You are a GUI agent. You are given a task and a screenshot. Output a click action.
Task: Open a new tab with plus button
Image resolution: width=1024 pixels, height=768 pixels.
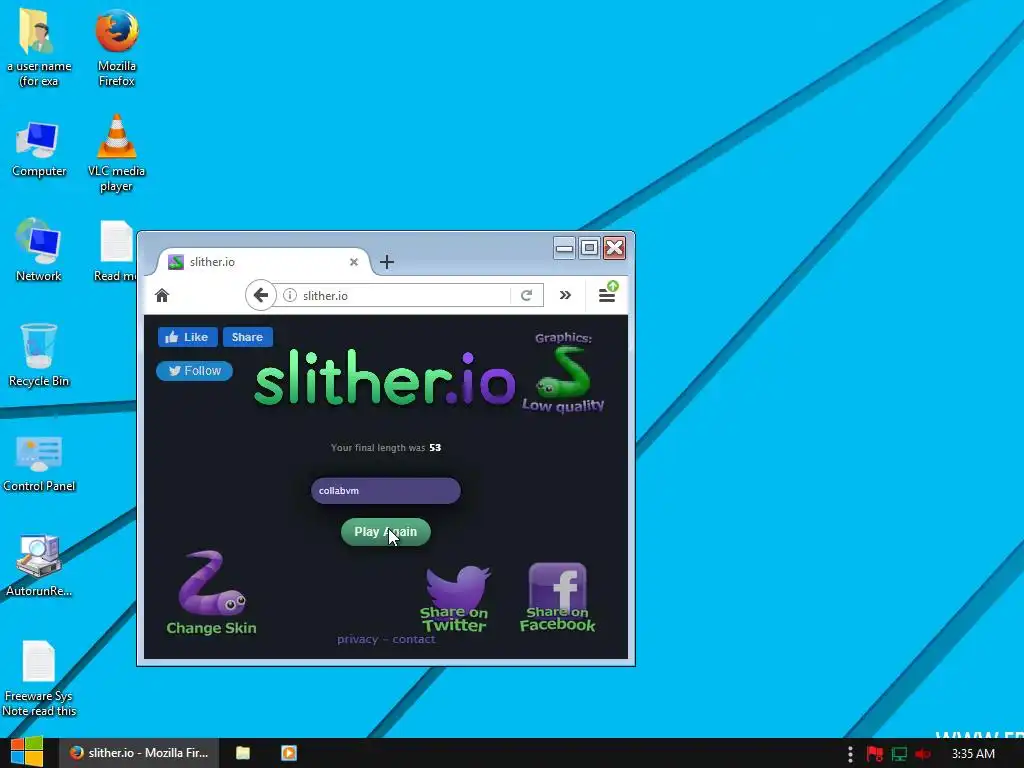(x=387, y=262)
